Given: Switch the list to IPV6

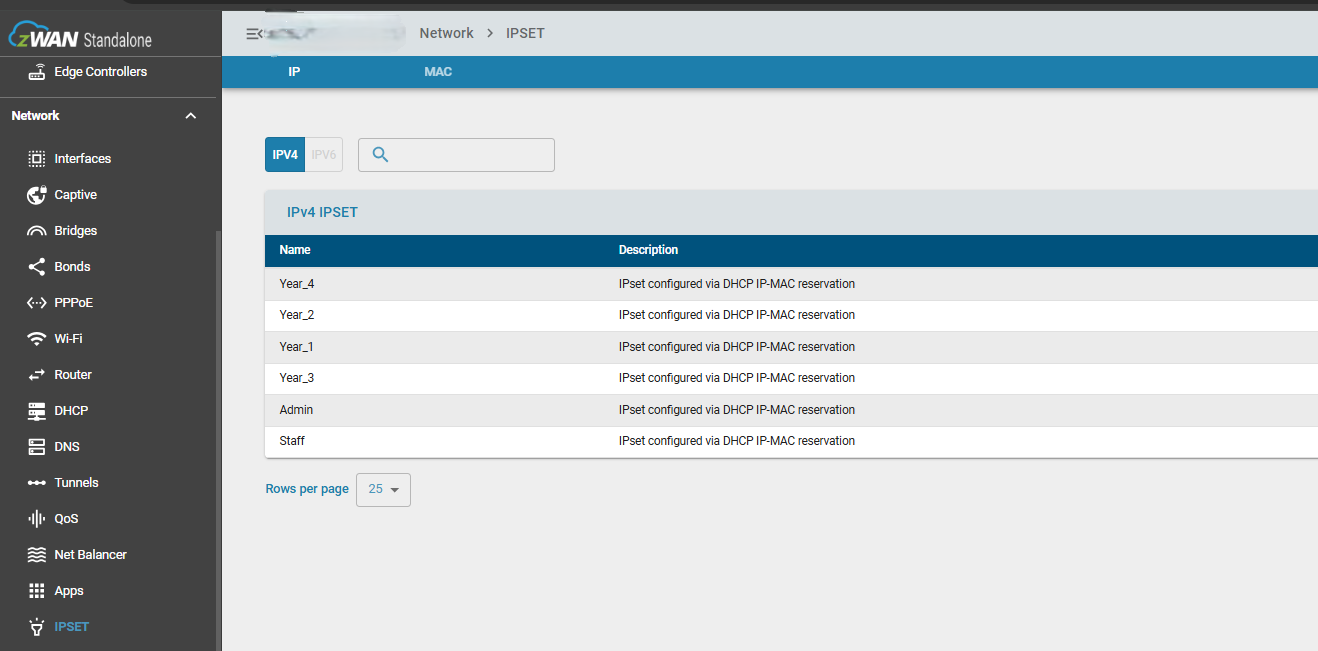Looking at the screenshot, I should [x=324, y=155].
